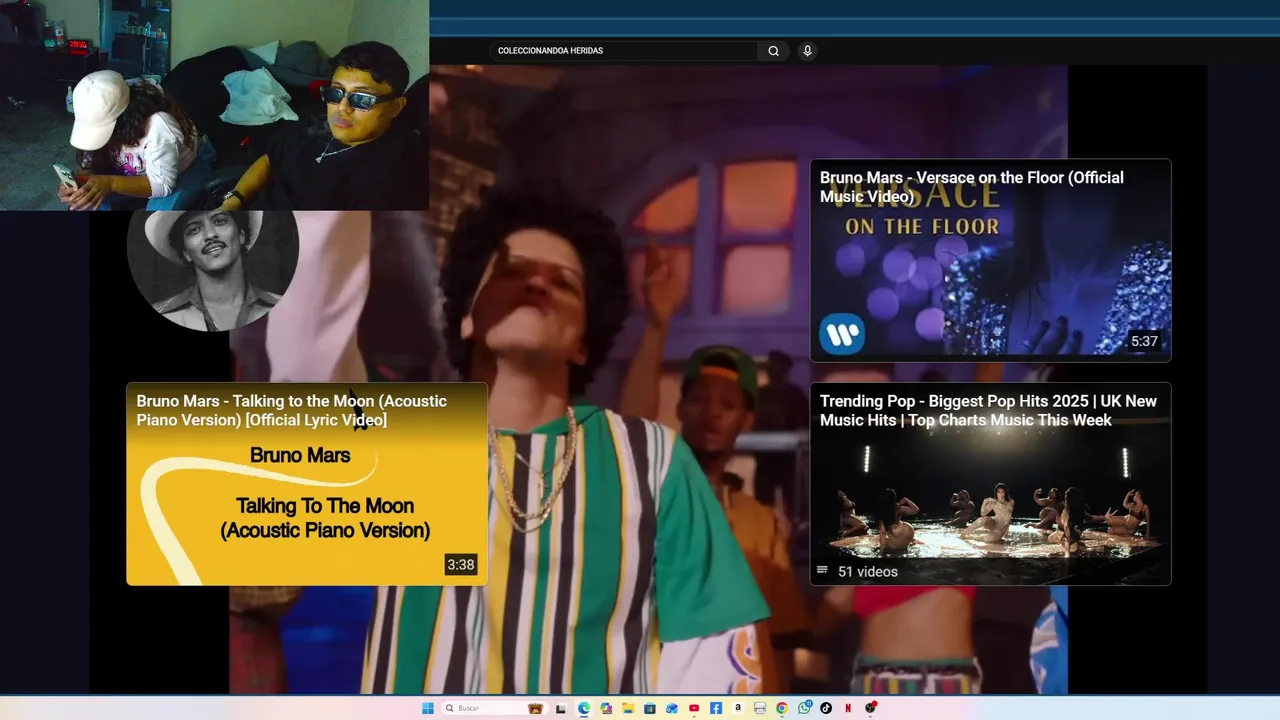The image size is (1280, 720).
Task: Open TikTok from the taskbar
Action: 826,708
